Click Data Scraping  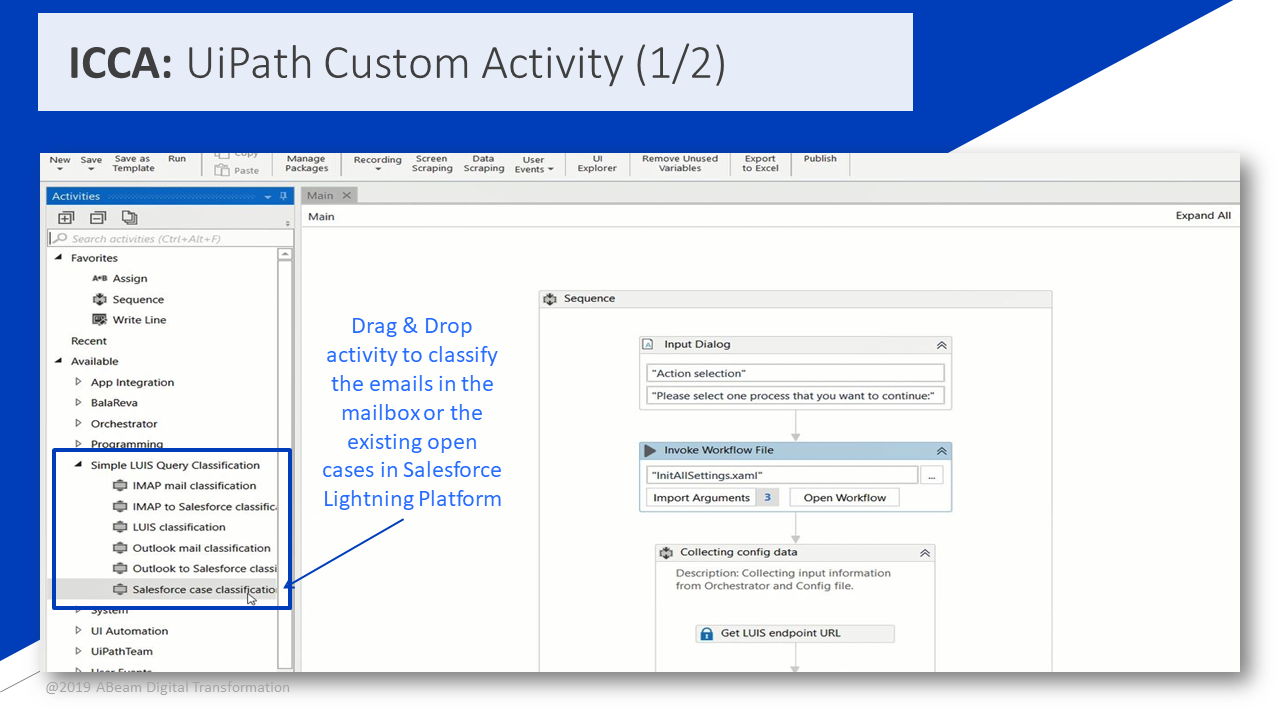484,164
